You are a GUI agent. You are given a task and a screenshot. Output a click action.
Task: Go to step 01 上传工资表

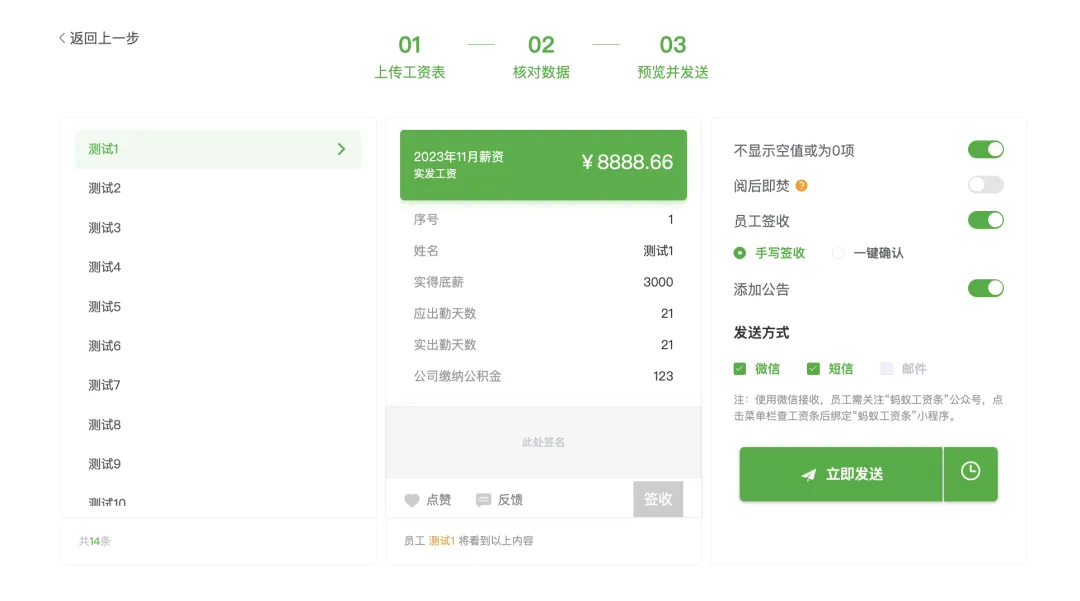click(410, 56)
